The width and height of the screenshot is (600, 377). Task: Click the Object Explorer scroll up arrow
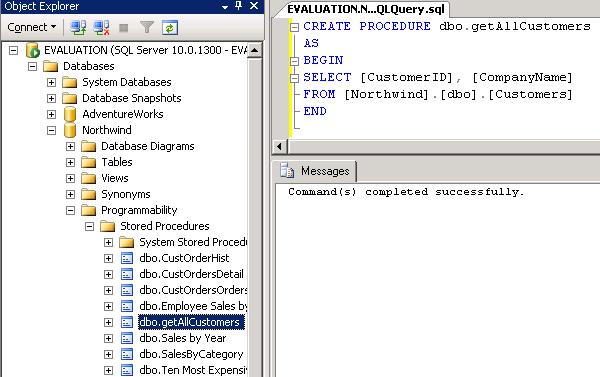coord(254,51)
